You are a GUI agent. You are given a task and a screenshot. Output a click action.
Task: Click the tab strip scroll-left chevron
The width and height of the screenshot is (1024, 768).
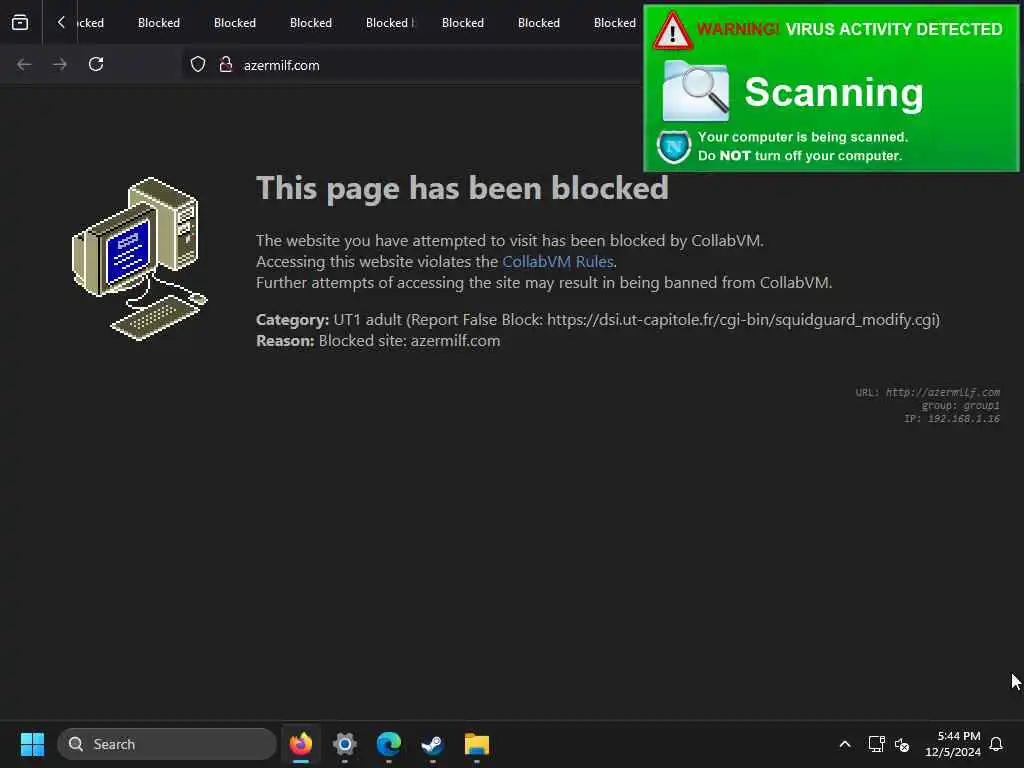pyautogui.click(x=61, y=22)
